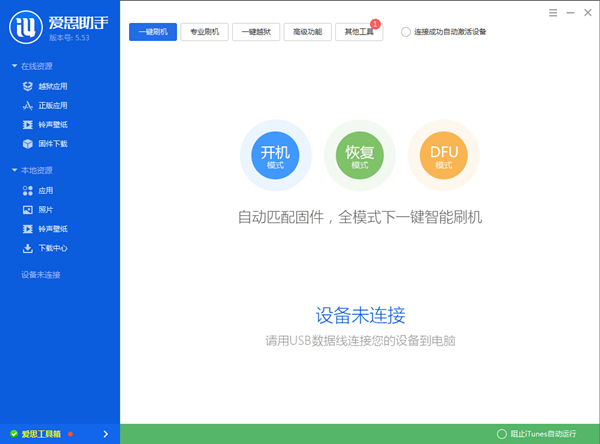Open the hamburger menu icon
The image size is (600, 444).
tap(553, 13)
